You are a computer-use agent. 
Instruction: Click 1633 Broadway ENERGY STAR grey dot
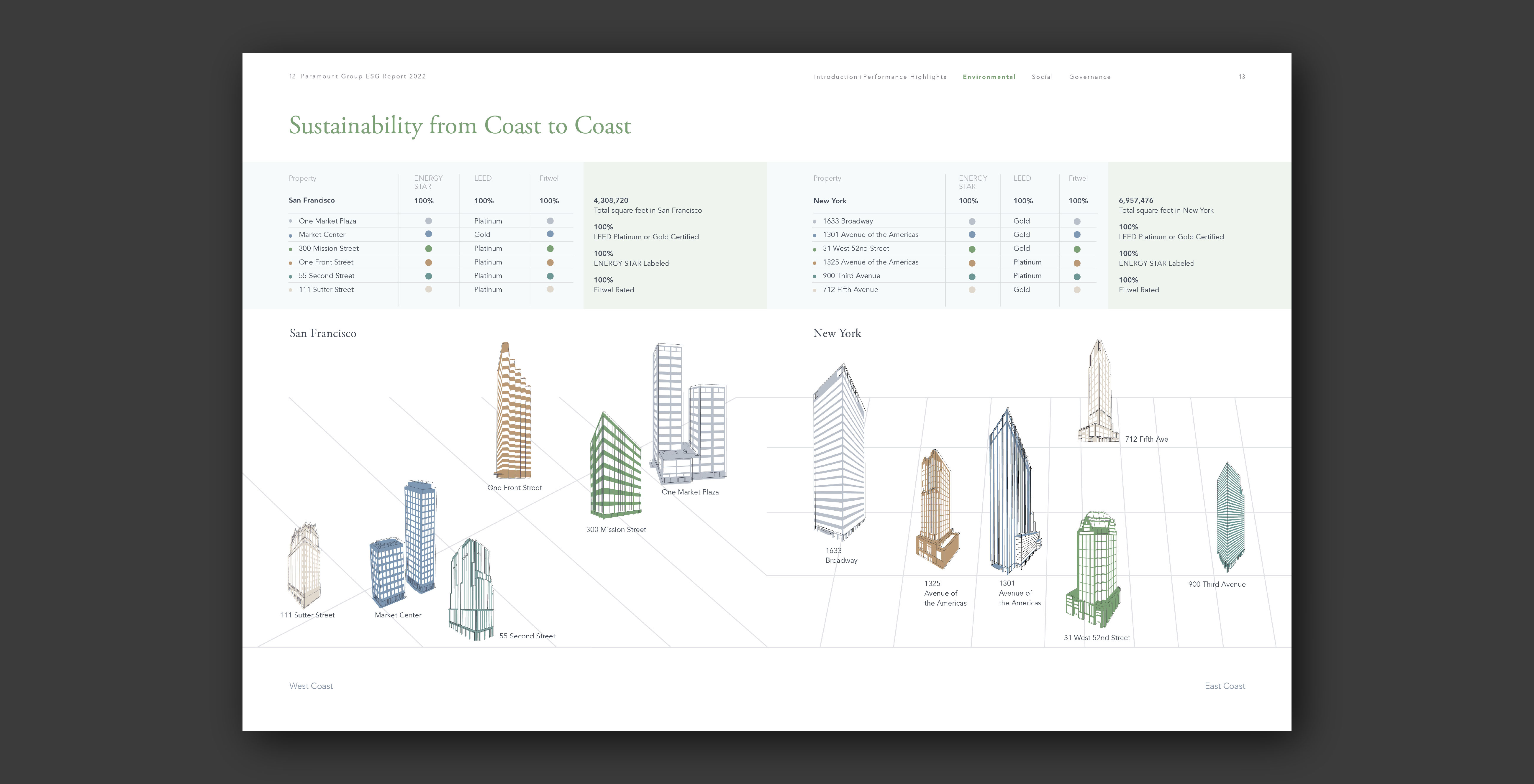point(972,221)
